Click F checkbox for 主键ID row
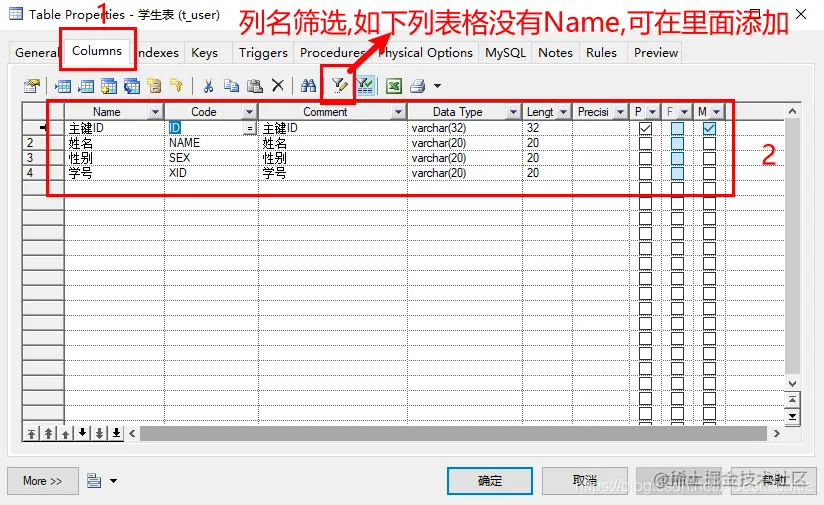 pyautogui.click(x=677, y=128)
